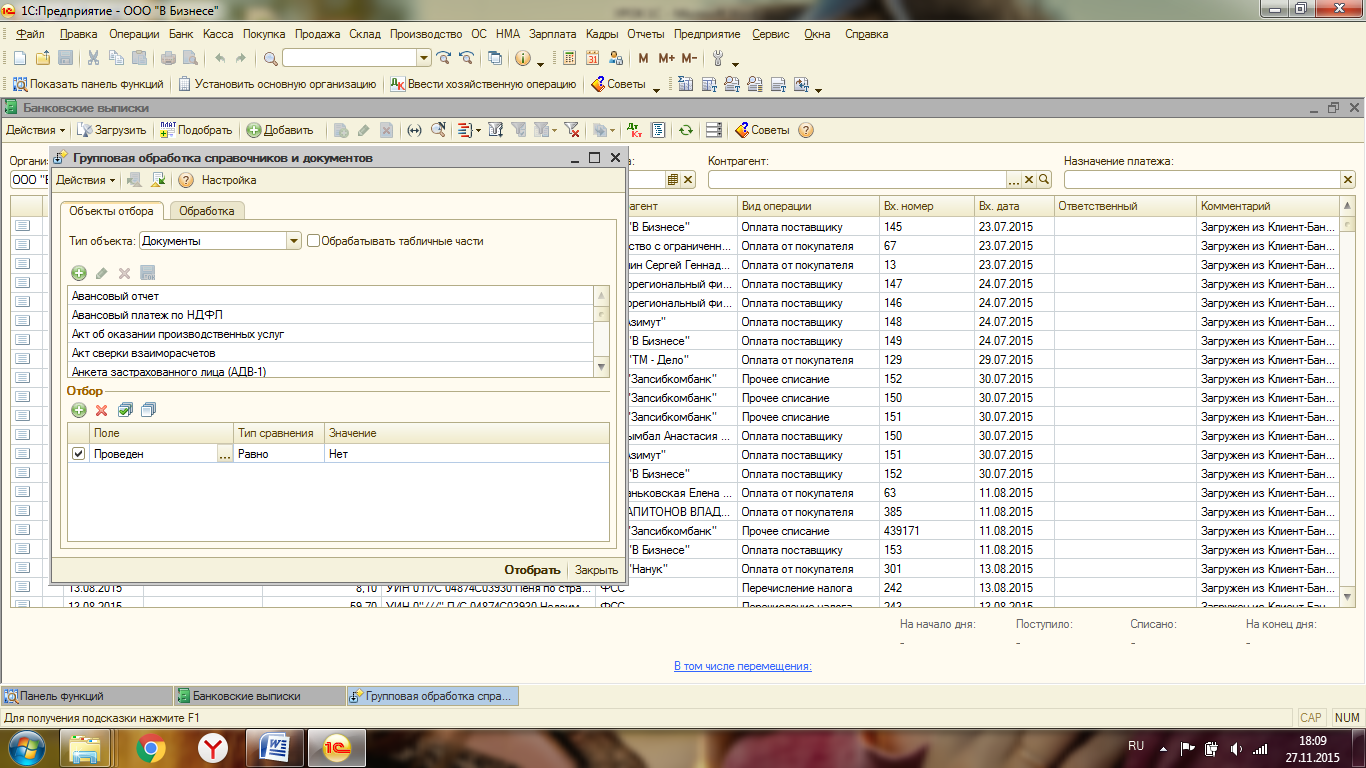The height and width of the screenshot is (768, 1366).
Task: Open the Банк menu
Action: tap(181, 34)
